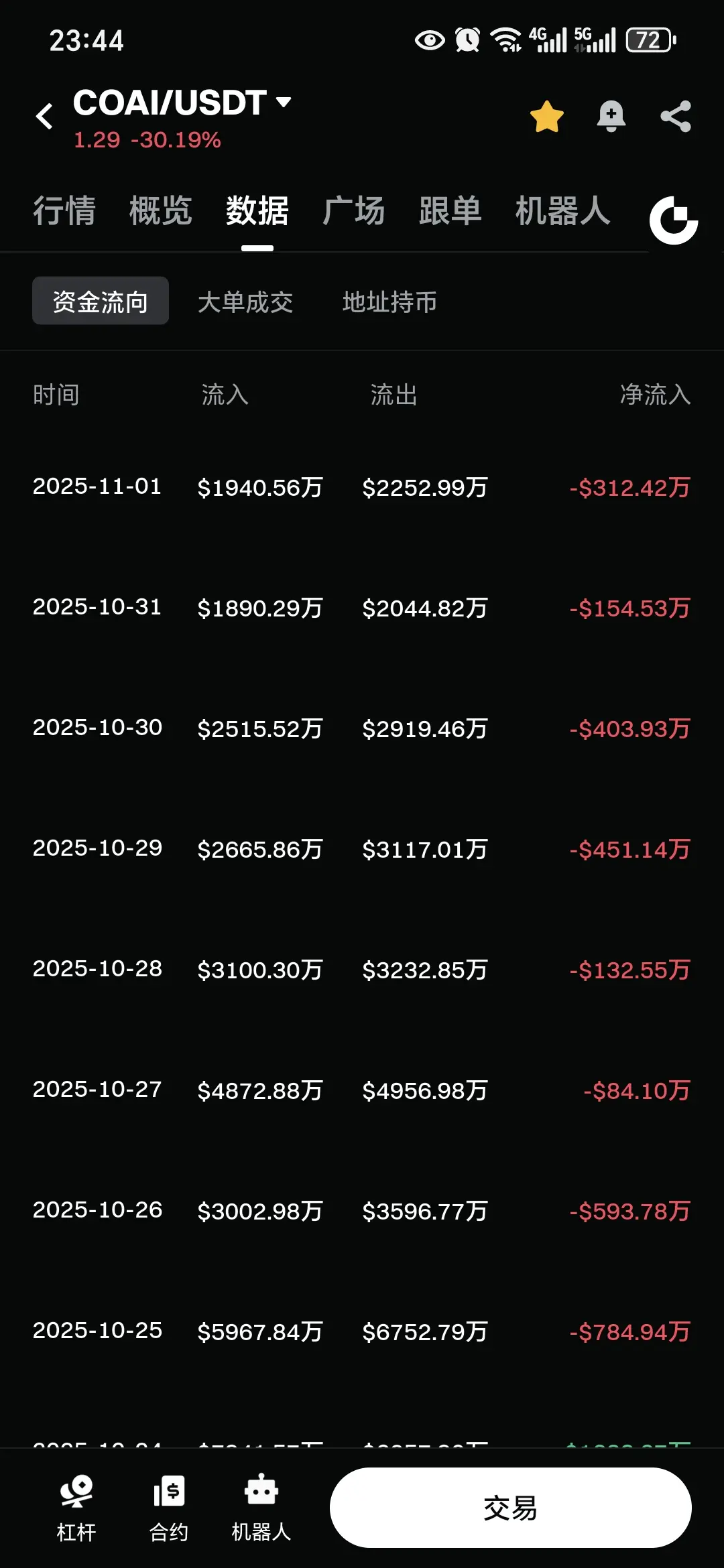Viewport: 724px width, 1568px height.
Task: Select the 资金流向 filter chip
Action: point(101,302)
